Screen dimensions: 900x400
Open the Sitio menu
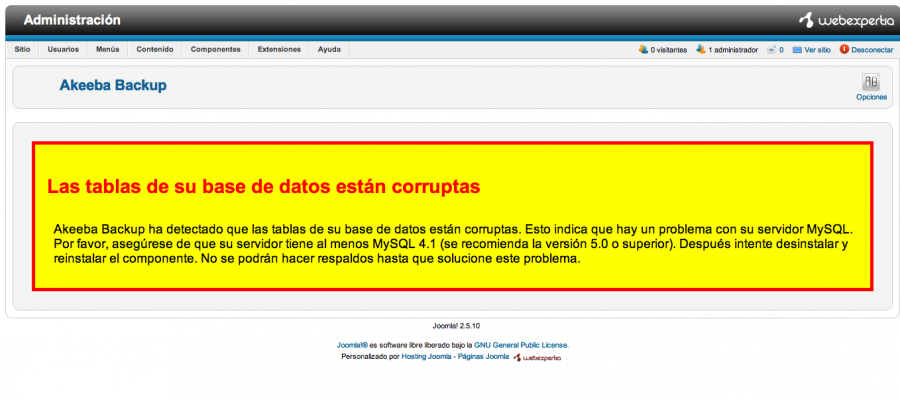pyautogui.click(x=22, y=49)
